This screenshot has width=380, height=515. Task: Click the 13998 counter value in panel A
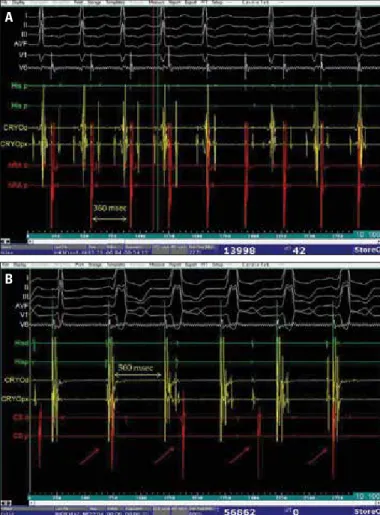point(239,250)
